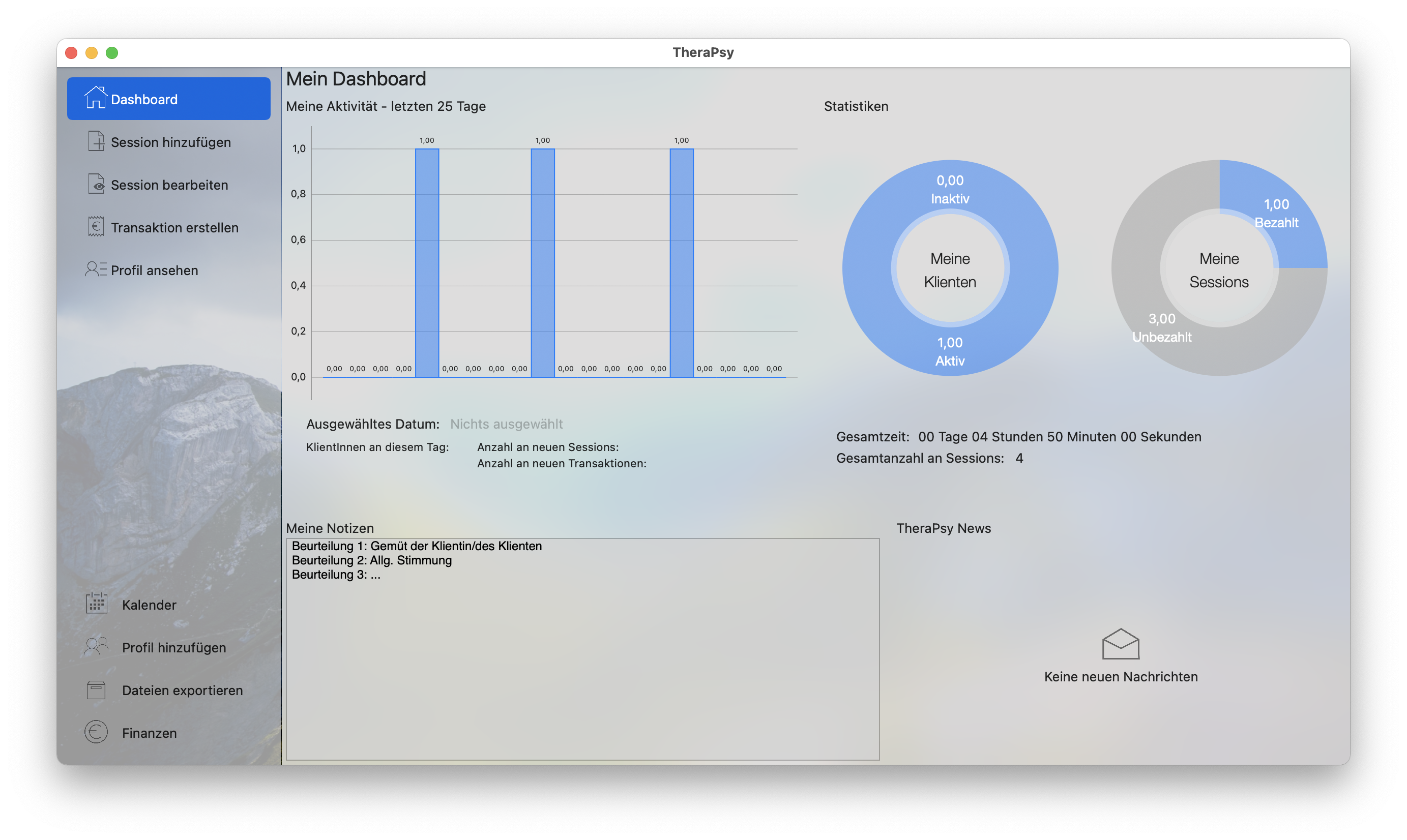Click the Dashboard house icon
Image resolution: width=1407 pixels, height=840 pixels.
click(95, 97)
